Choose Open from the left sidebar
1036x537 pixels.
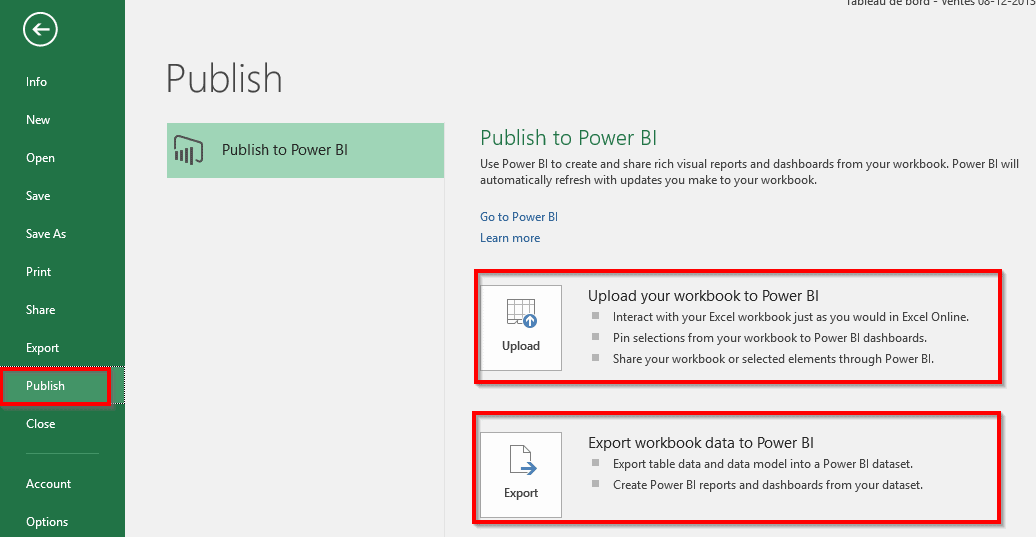(x=41, y=158)
